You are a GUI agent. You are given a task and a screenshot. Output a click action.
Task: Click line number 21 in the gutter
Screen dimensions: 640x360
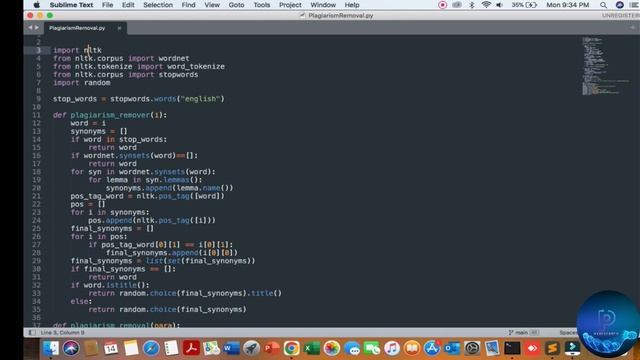click(x=36, y=196)
